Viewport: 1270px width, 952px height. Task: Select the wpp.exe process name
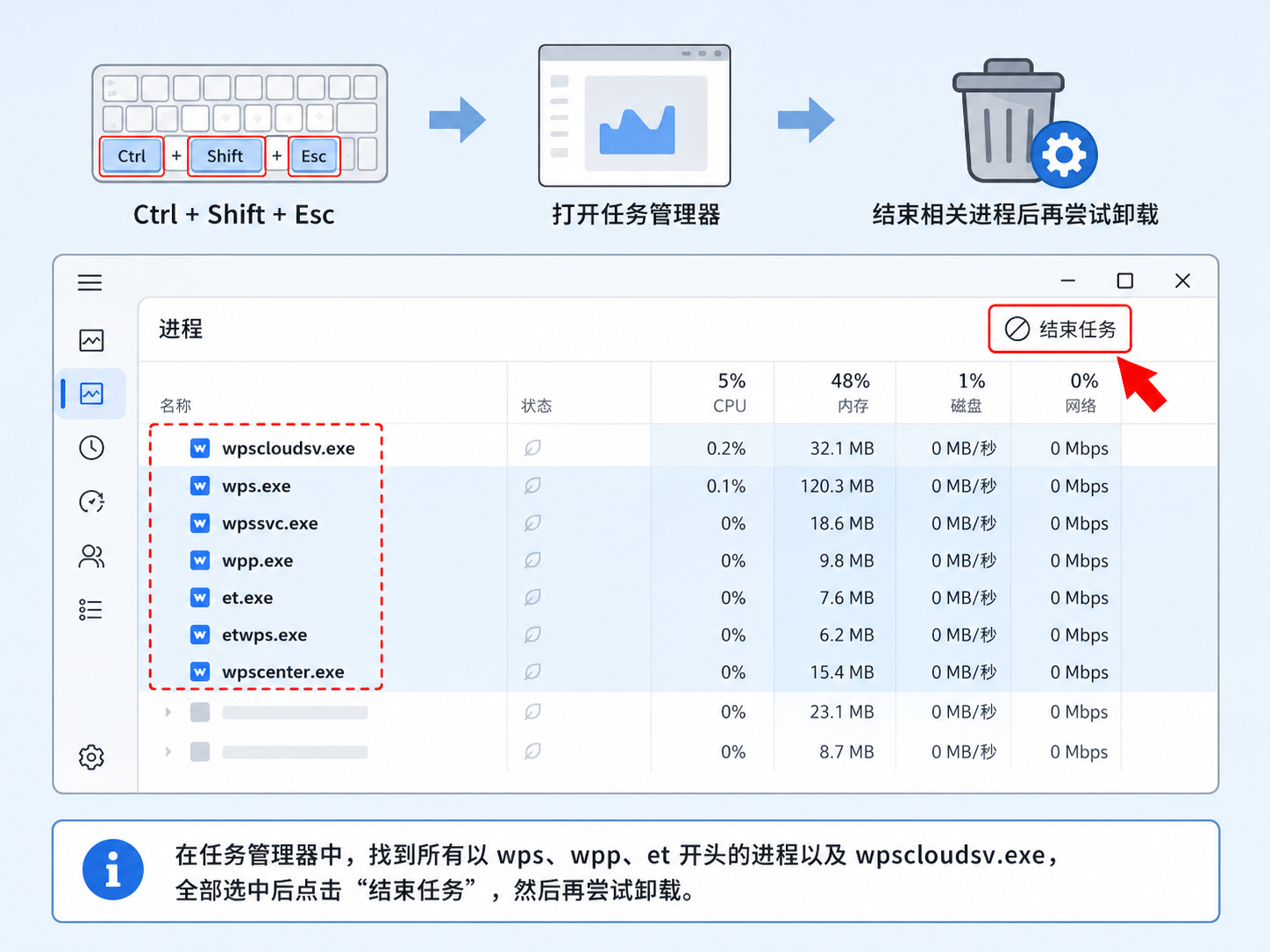(x=257, y=560)
